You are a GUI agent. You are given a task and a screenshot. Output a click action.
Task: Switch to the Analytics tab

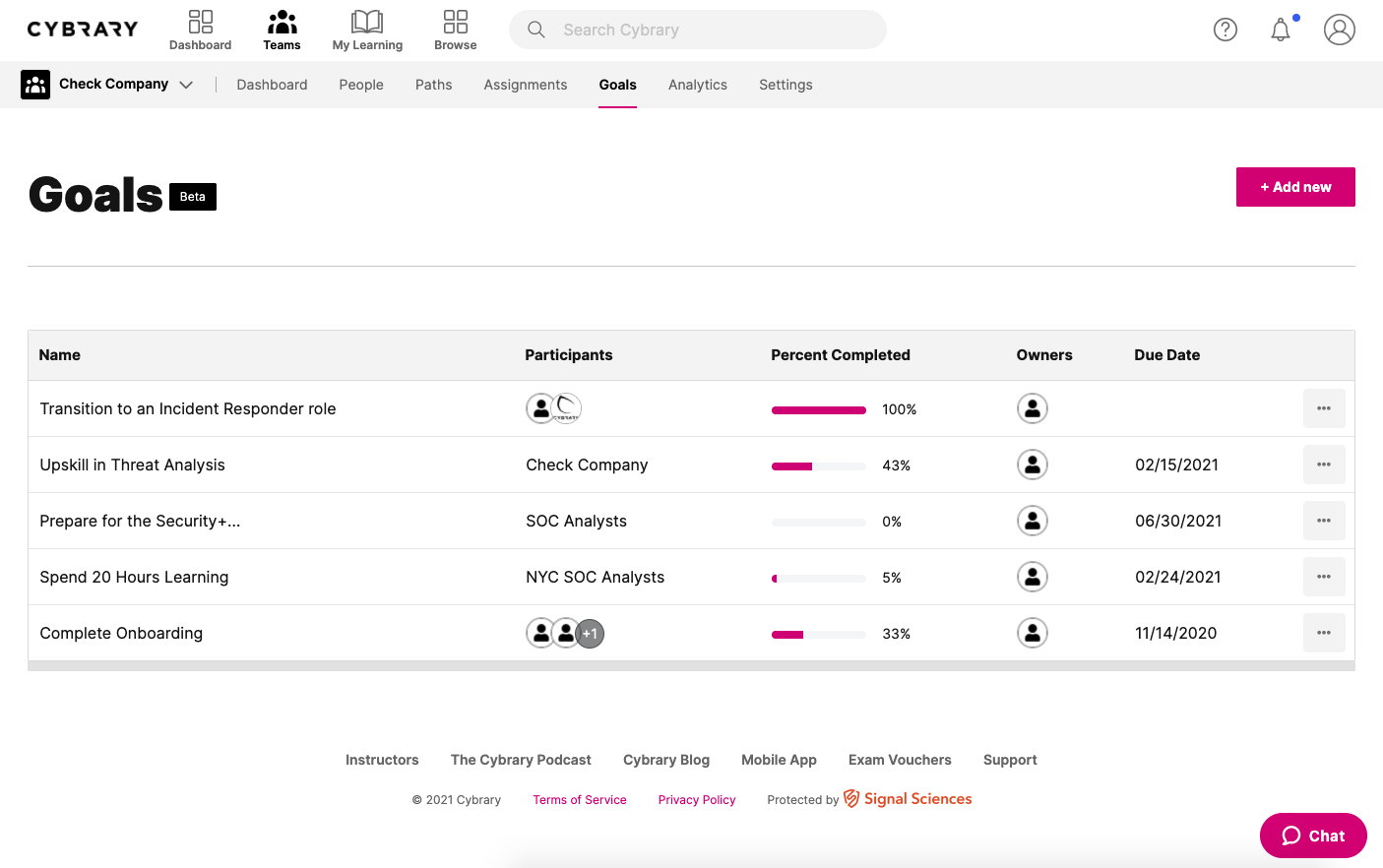coord(698,85)
